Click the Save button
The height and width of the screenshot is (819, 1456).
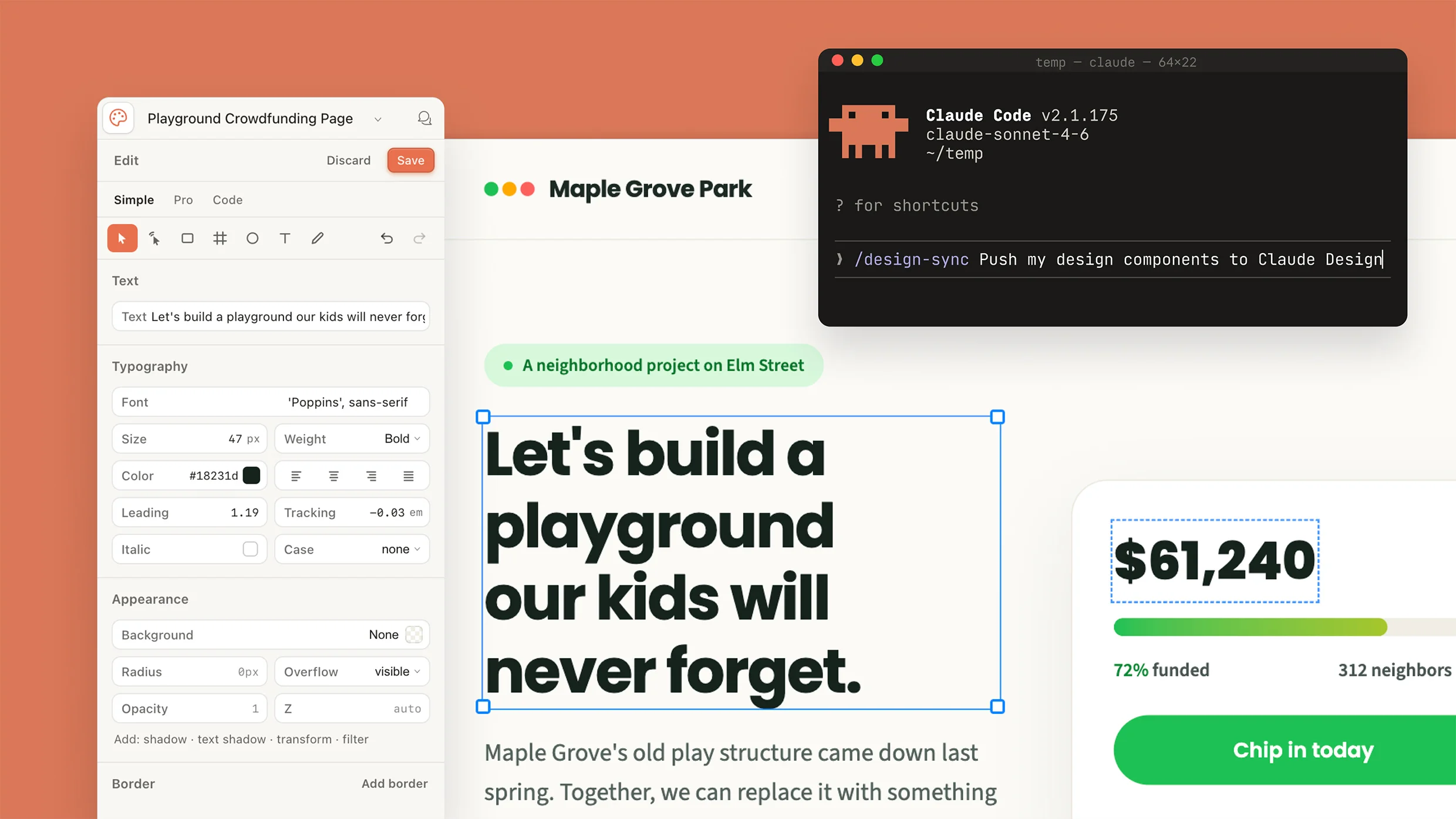pyautogui.click(x=410, y=160)
